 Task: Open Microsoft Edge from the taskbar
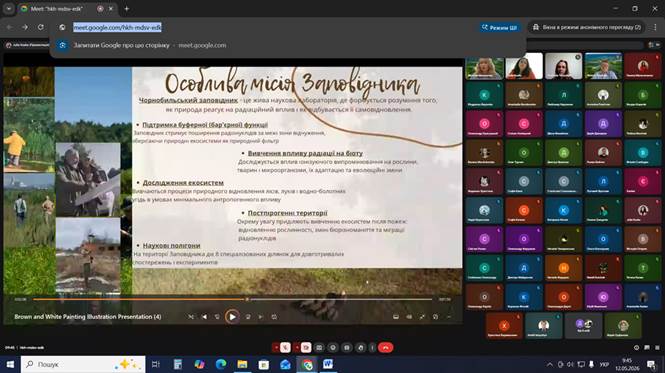pos(221,365)
